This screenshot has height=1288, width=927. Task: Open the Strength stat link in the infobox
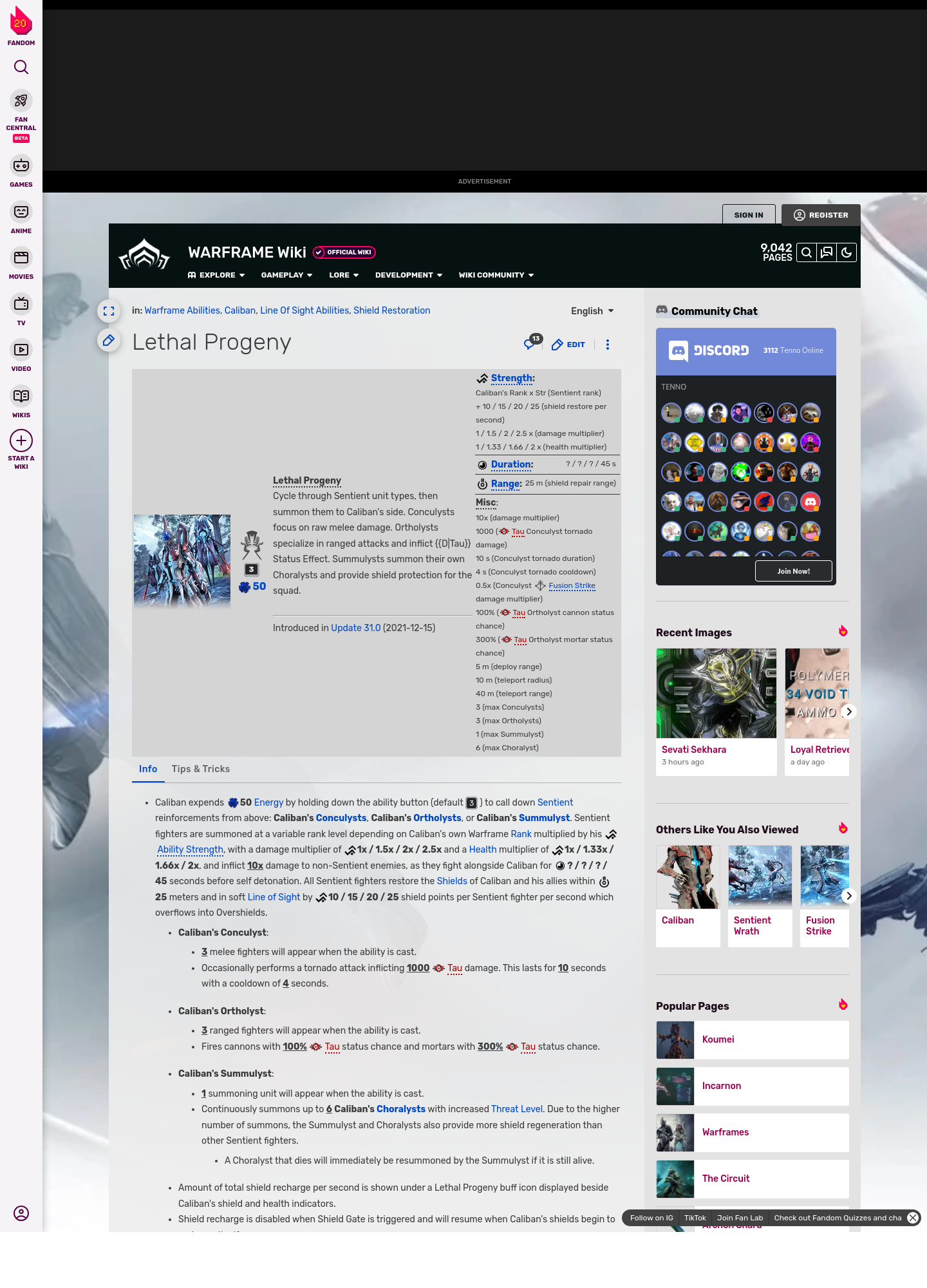click(x=512, y=378)
